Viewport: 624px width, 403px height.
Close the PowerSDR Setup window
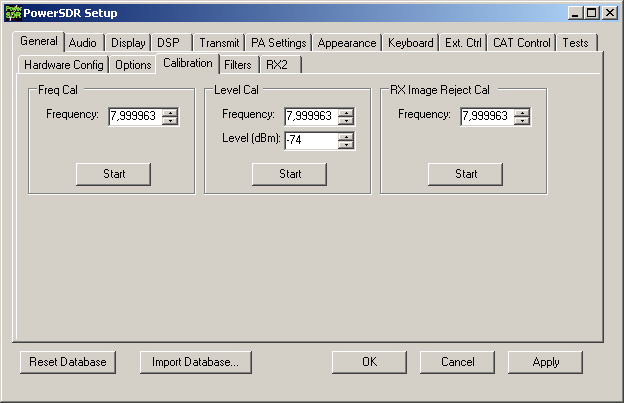pos(610,13)
